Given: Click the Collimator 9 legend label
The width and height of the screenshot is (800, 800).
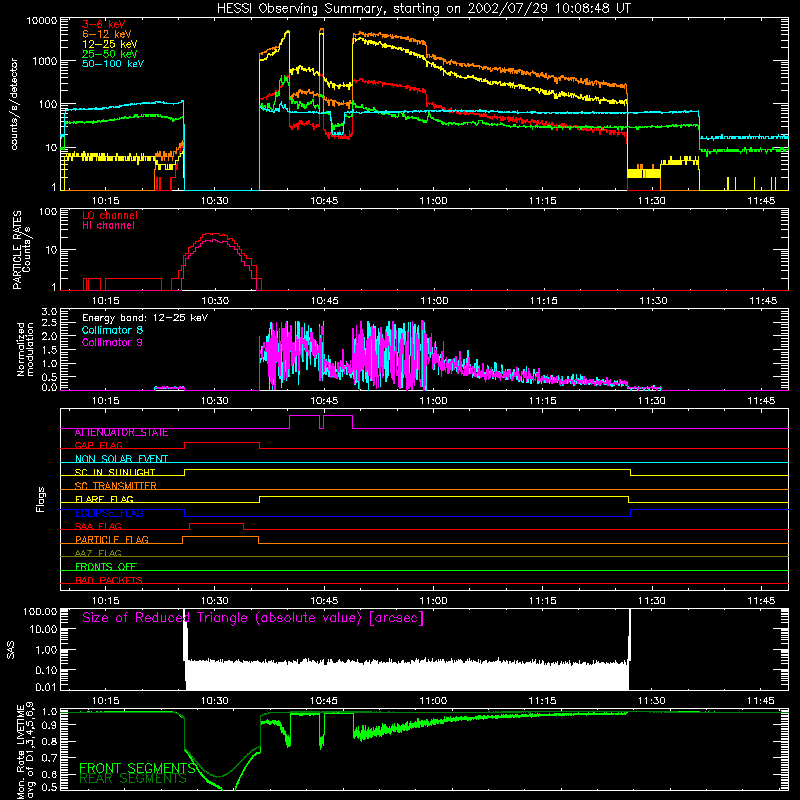Looking at the screenshot, I should 112,342.
